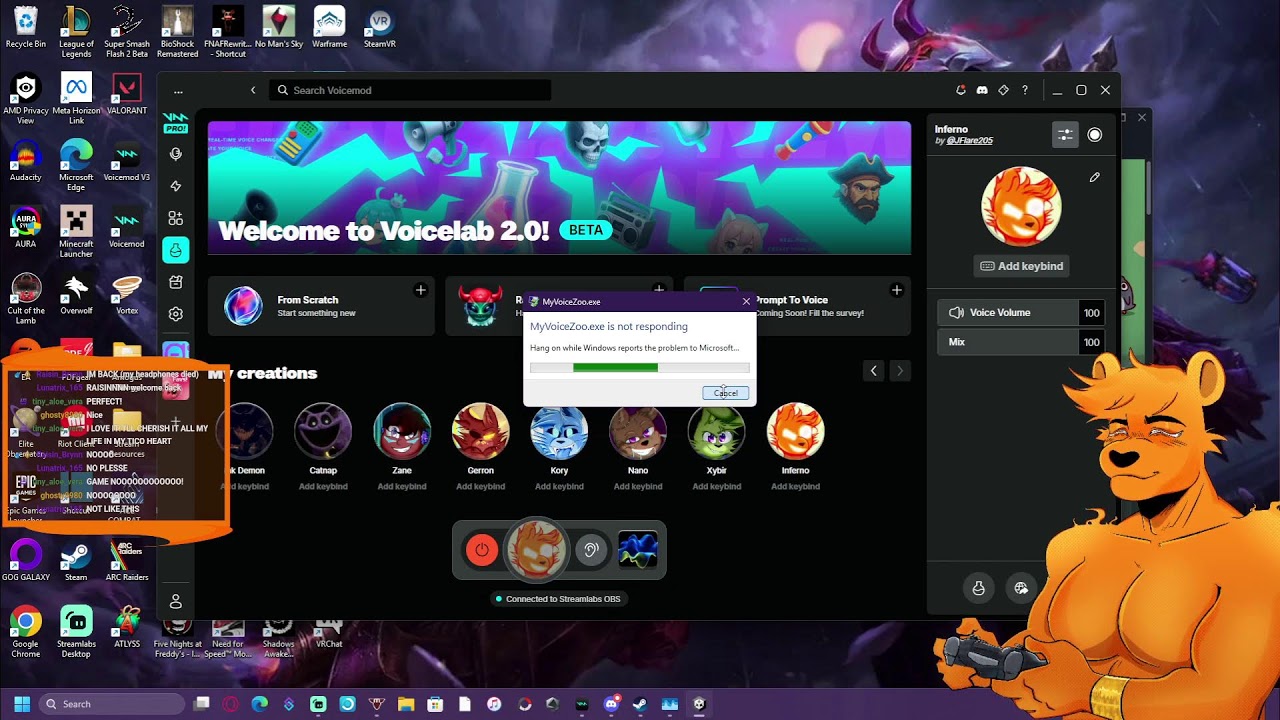Click the dialog progress bar
This screenshot has width=1280, height=720.
pyautogui.click(x=639, y=368)
